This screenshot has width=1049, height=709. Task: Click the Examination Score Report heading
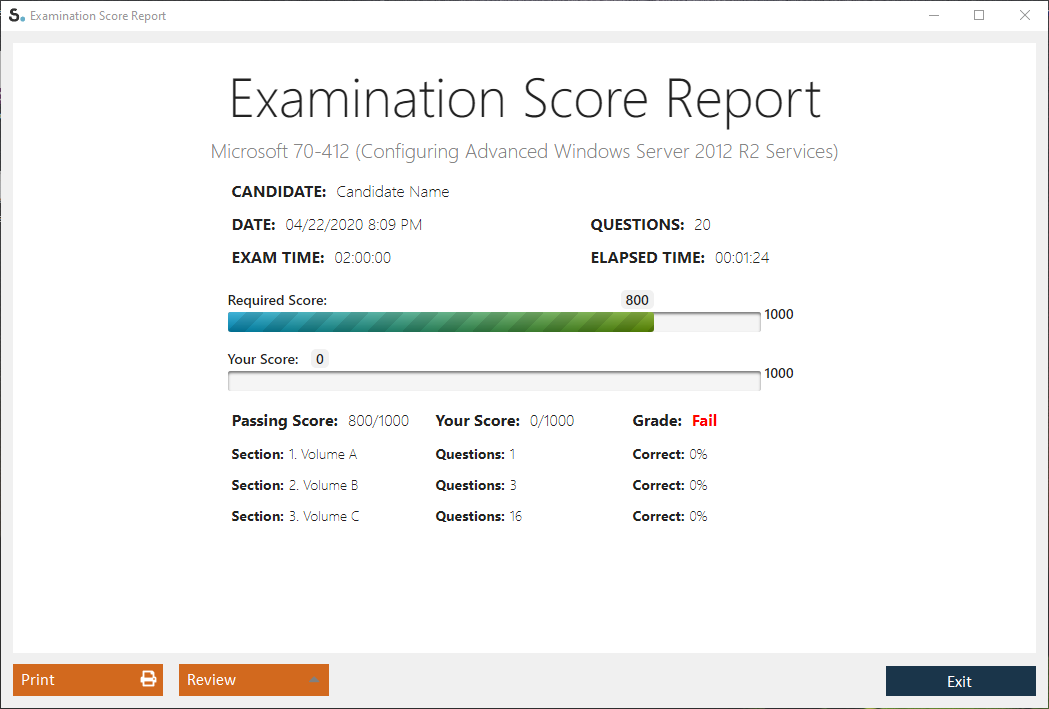pos(525,99)
